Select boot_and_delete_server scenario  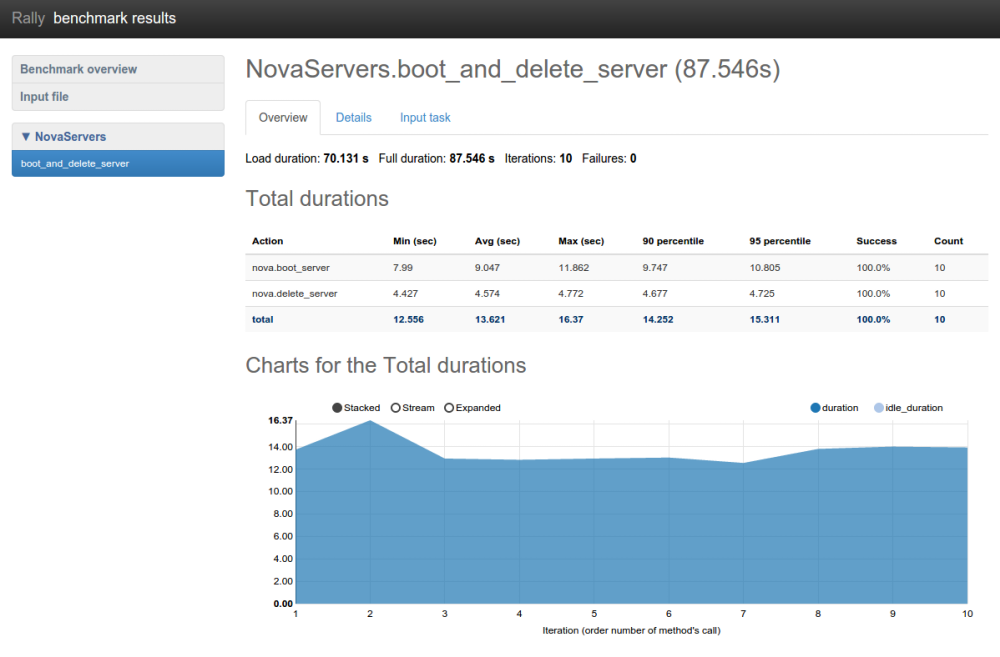[x=75, y=163]
